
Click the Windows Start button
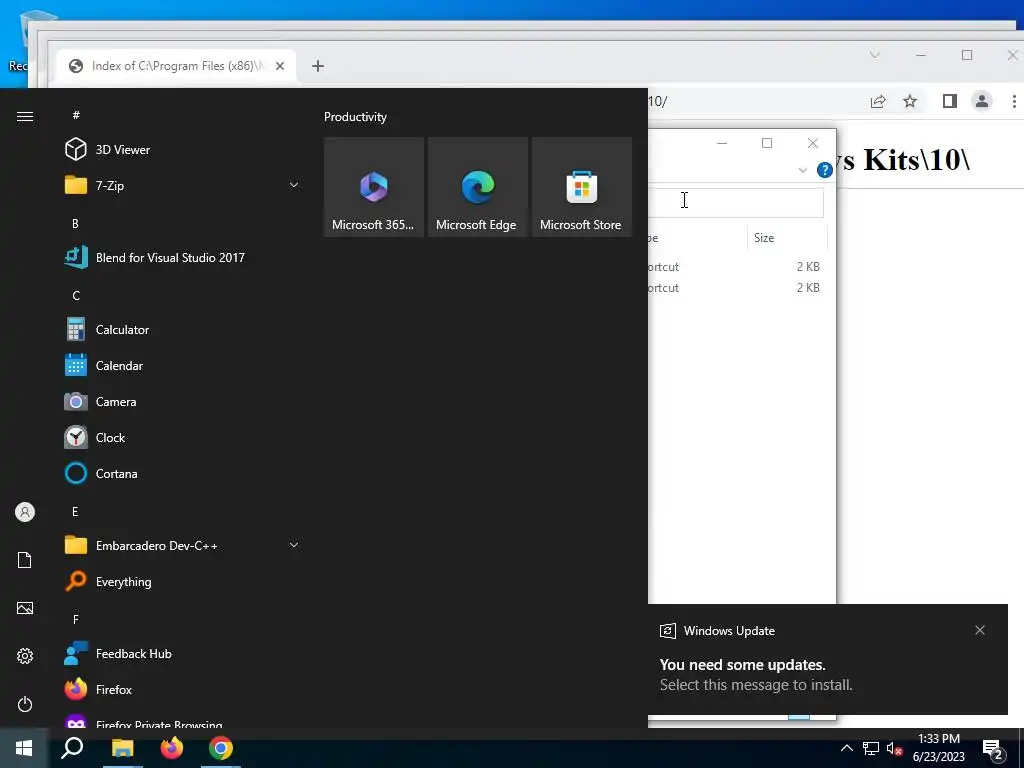[x=24, y=748]
